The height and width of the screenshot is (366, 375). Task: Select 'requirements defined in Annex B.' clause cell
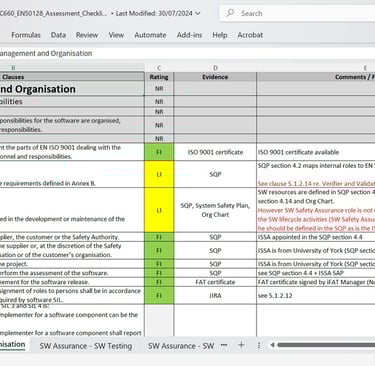click(72, 174)
